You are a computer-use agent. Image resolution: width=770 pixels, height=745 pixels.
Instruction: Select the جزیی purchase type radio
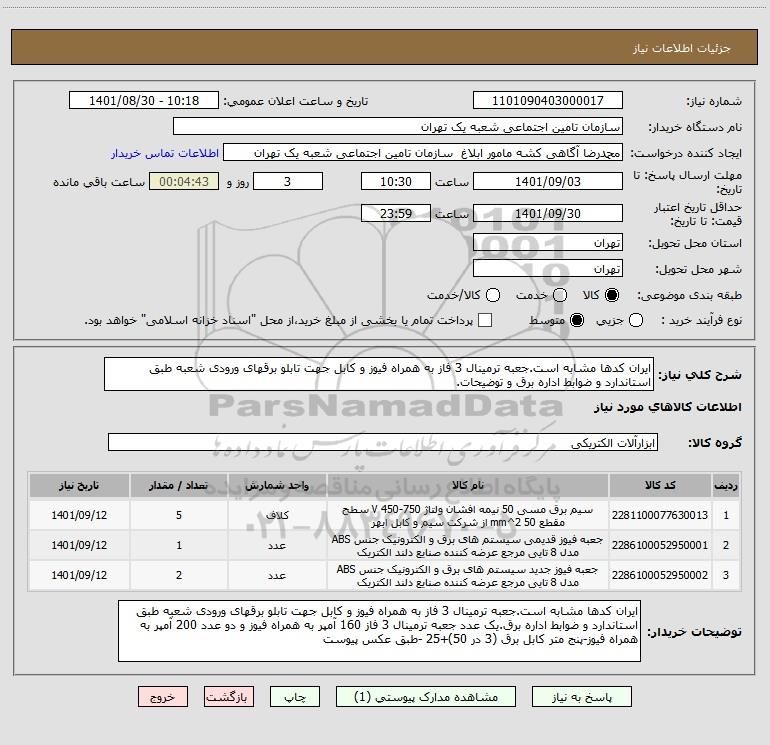point(636,320)
